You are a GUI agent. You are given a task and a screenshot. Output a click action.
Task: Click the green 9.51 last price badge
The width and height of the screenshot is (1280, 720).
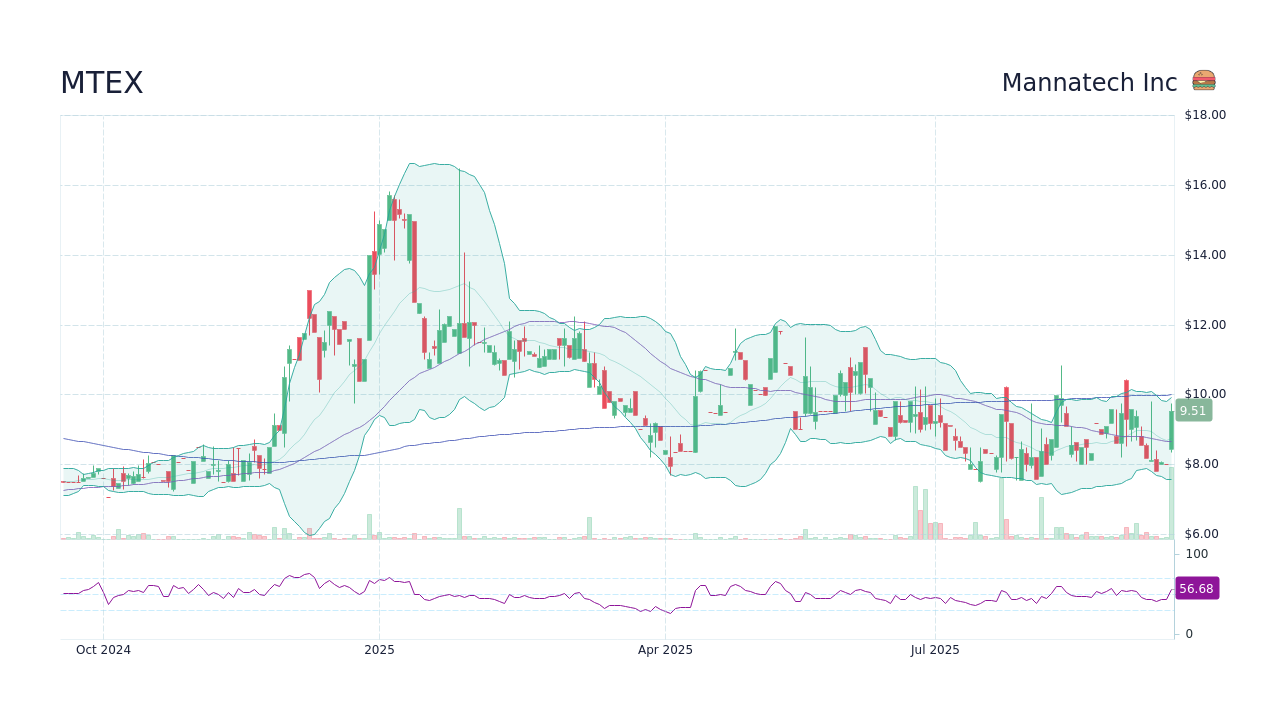(x=1194, y=410)
